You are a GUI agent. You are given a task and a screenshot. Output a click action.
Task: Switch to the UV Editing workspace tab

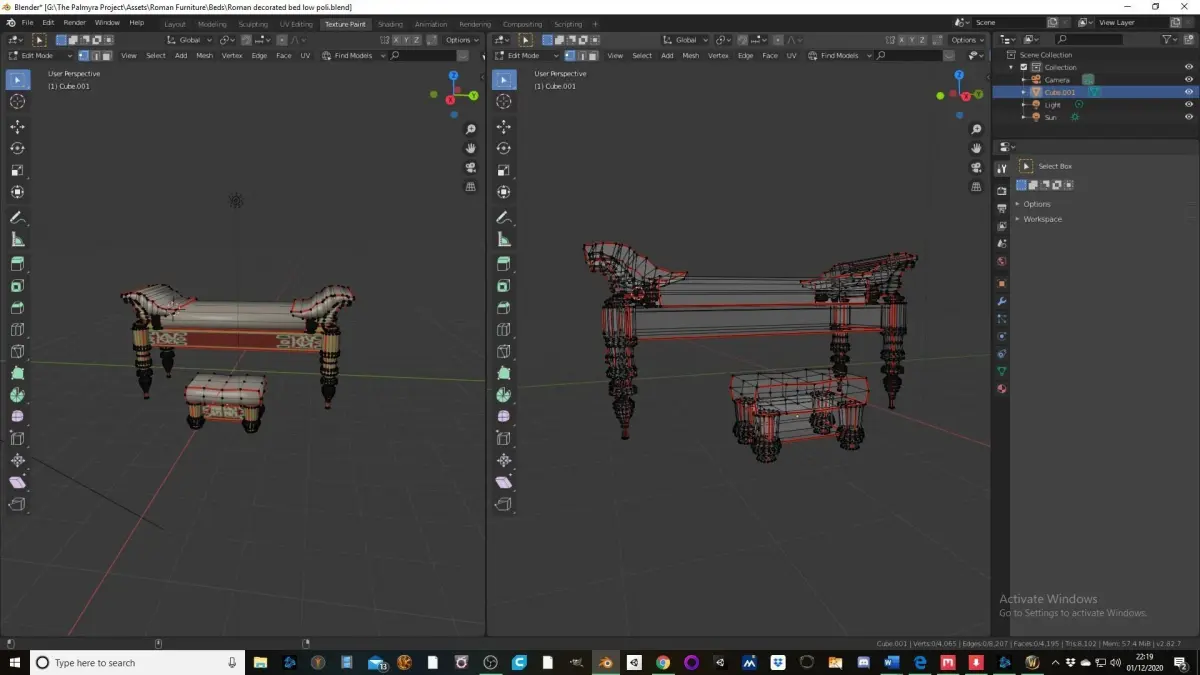click(x=296, y=24)
